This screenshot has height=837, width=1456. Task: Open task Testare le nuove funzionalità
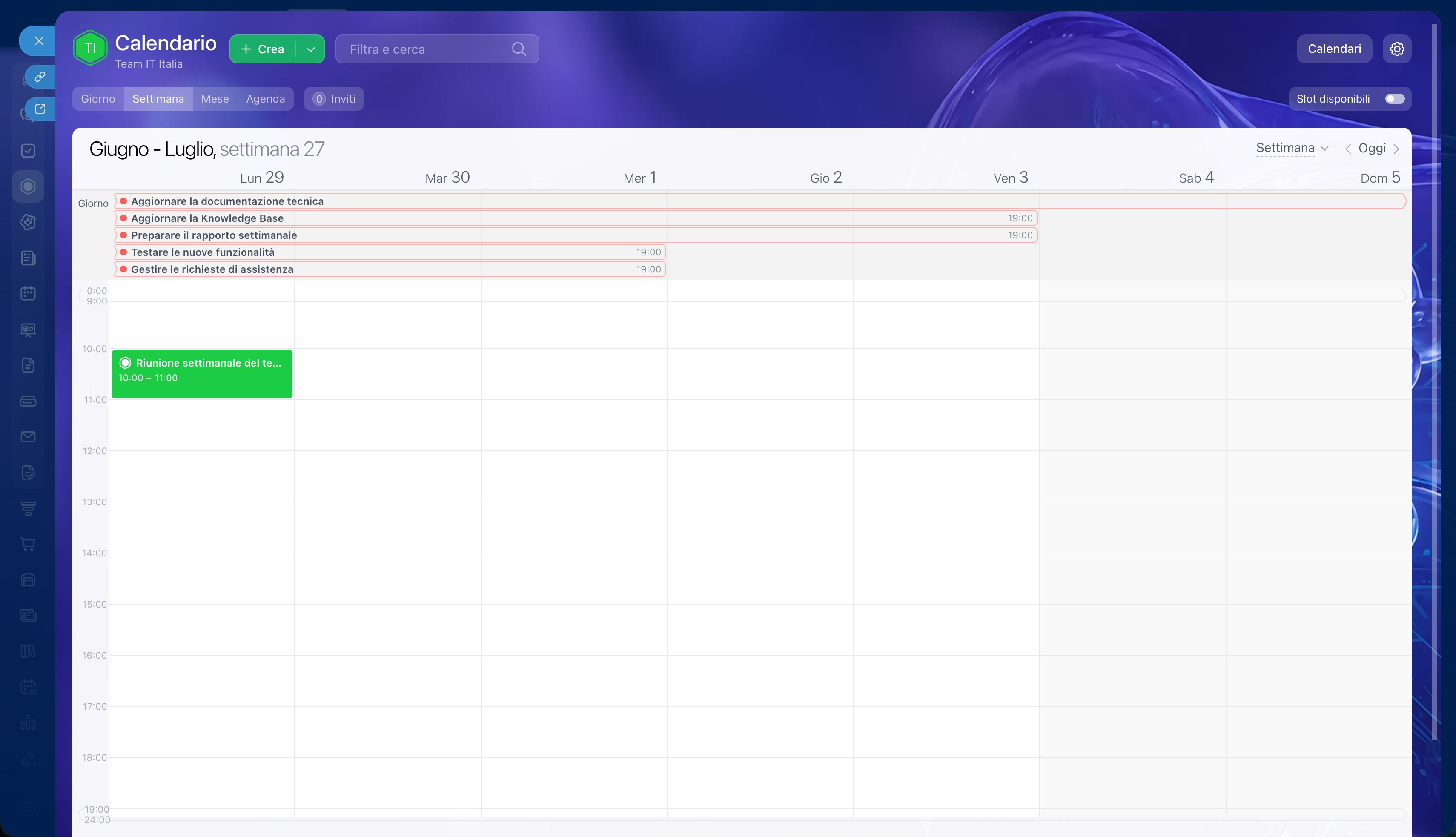[390, 252]
